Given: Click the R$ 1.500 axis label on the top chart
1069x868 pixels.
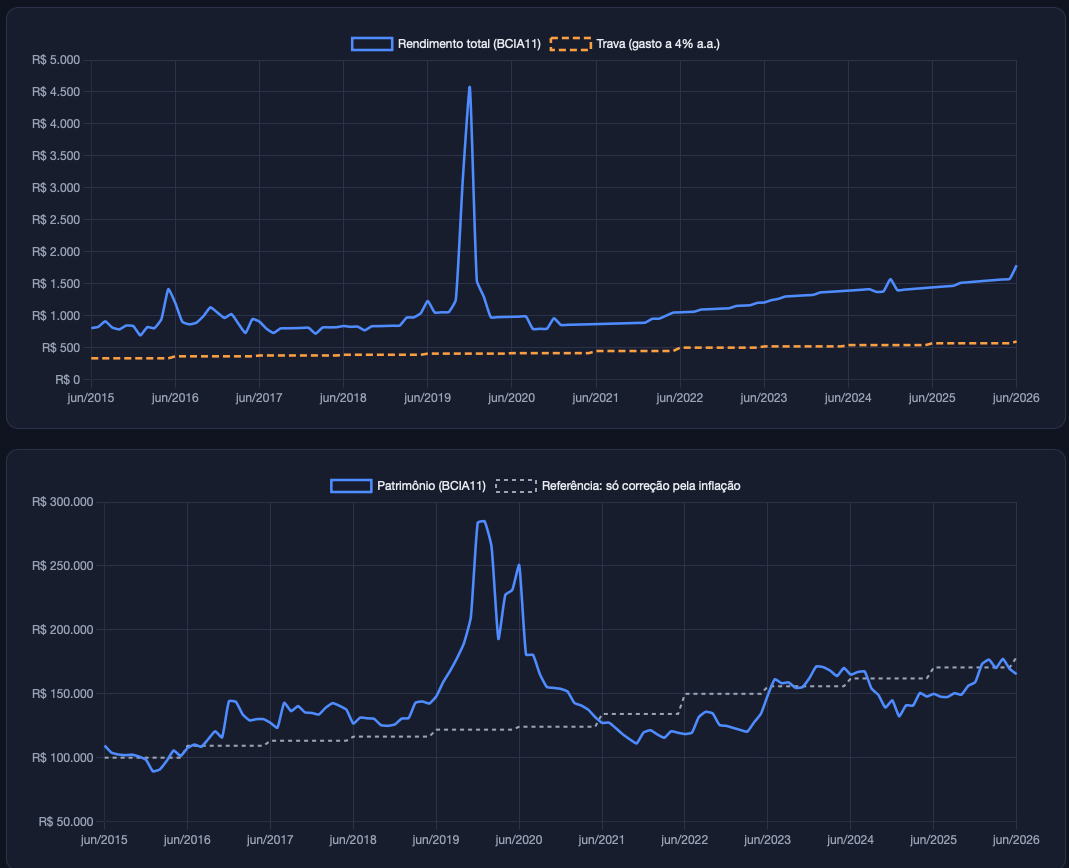Looking at the screenshot, I should click(x=56, y=284).
